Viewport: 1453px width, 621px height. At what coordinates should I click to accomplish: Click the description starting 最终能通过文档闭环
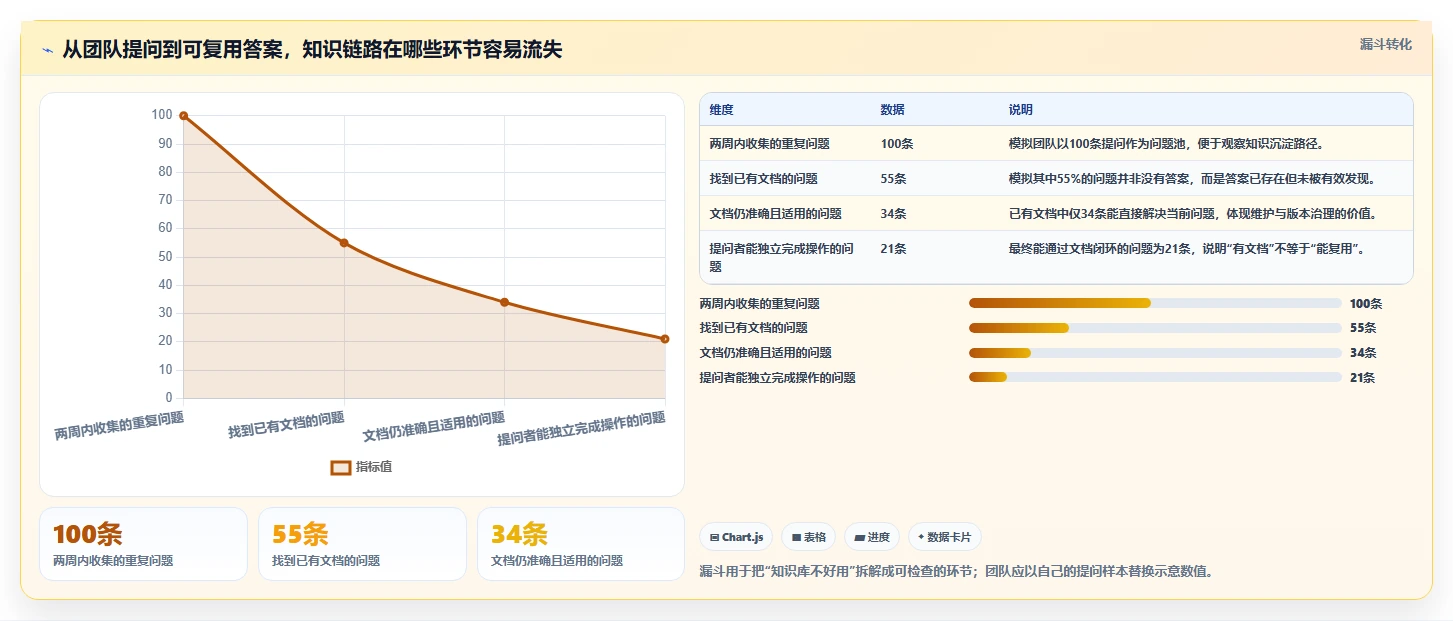point(1188,249)
